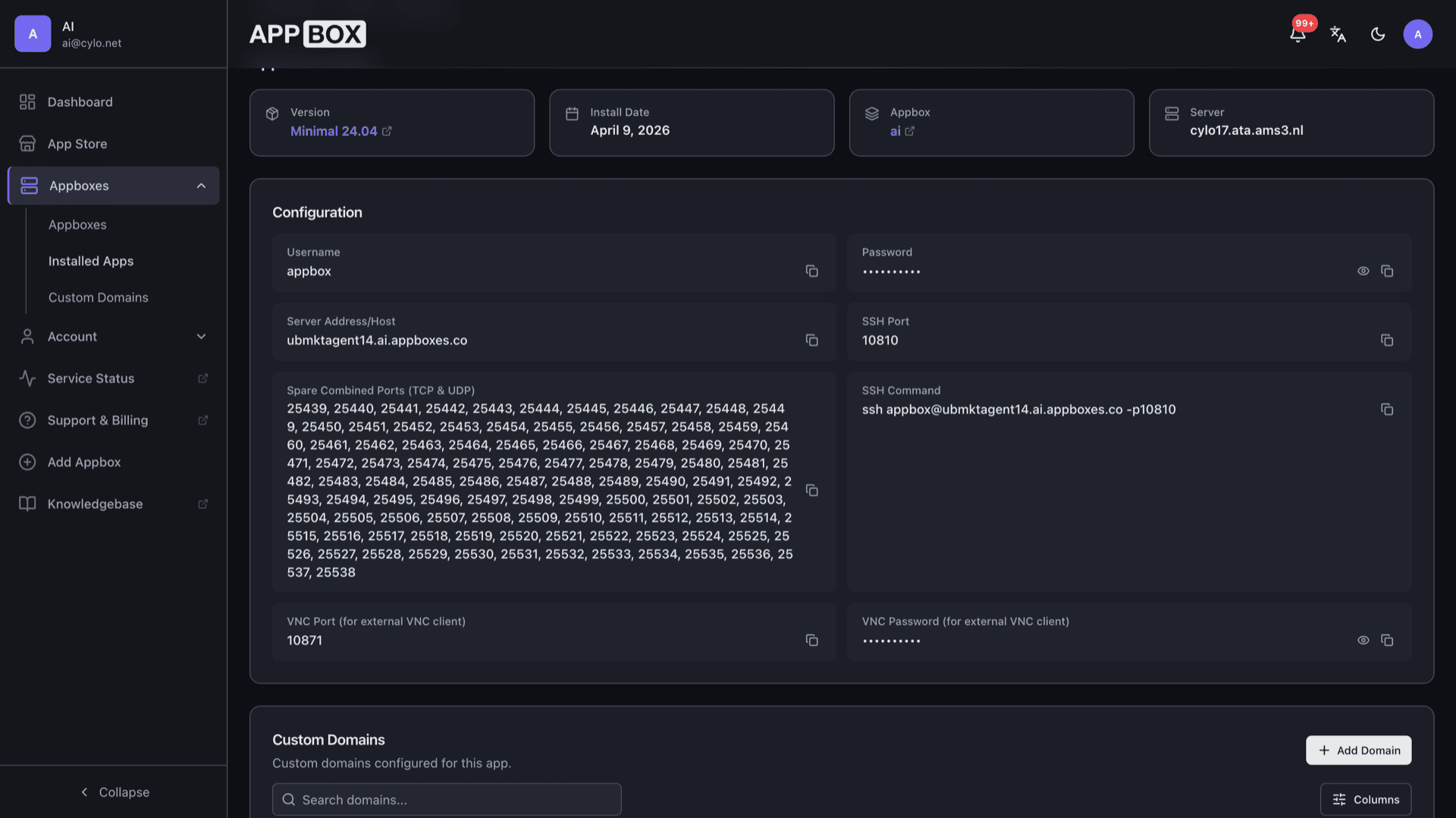Image resolution: width=1456 pixels, height=818 pixels.
Task: Select the server name cylo17.ata.ams3.nl
Action: click(x=1246, y=130)
